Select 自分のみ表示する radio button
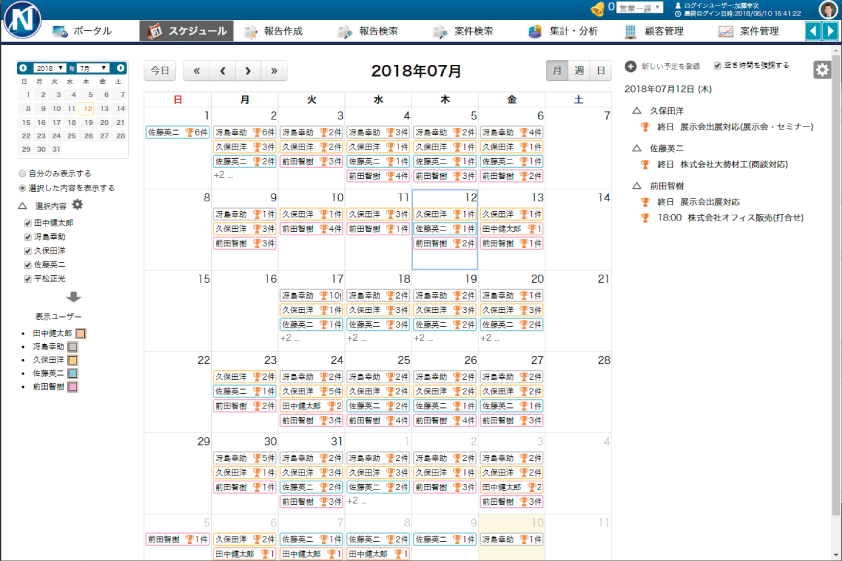This screenshot has height=561, width=842. [x=23, y=173]
